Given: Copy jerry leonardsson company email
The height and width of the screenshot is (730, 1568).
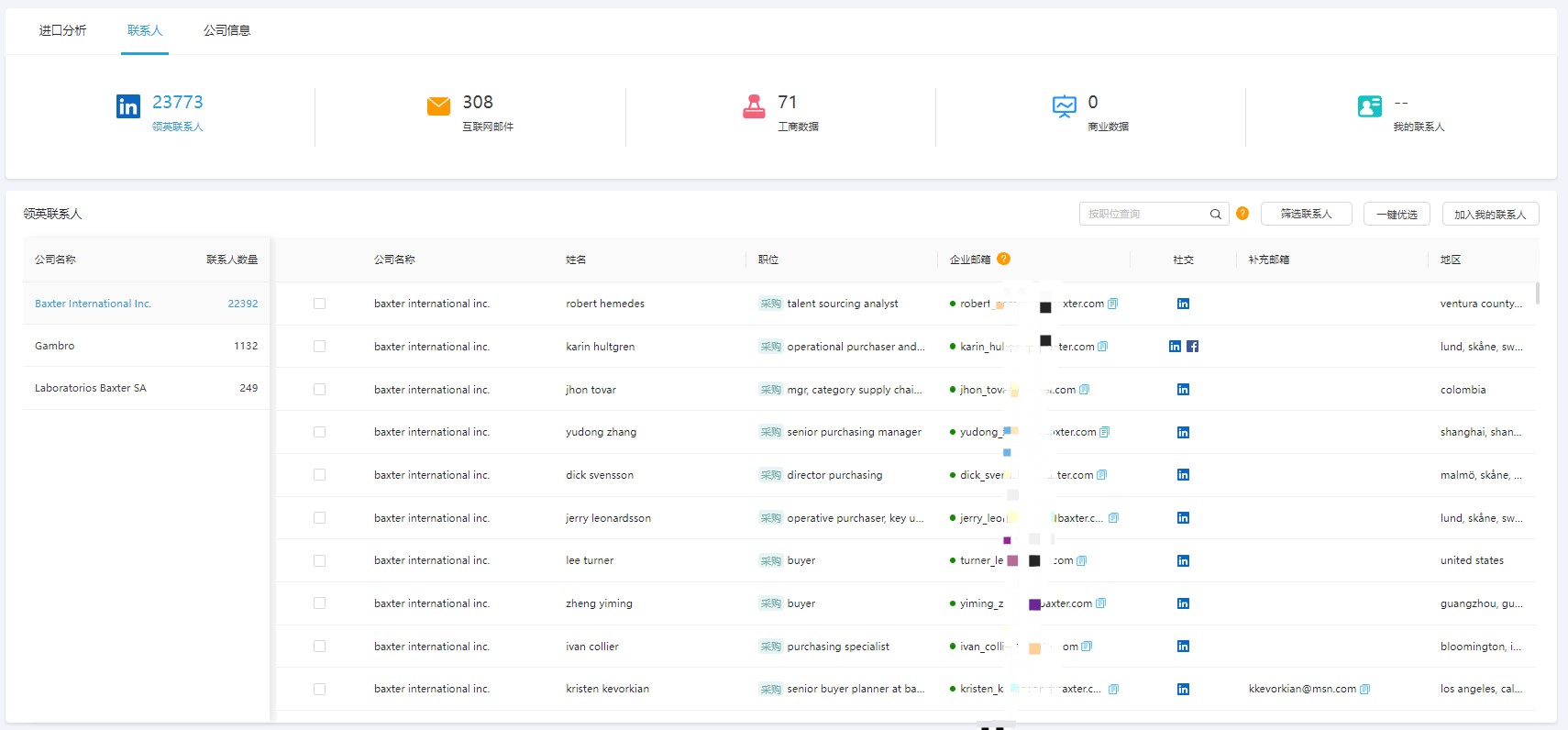Looking at the screenshot, I should [1113, 518].
